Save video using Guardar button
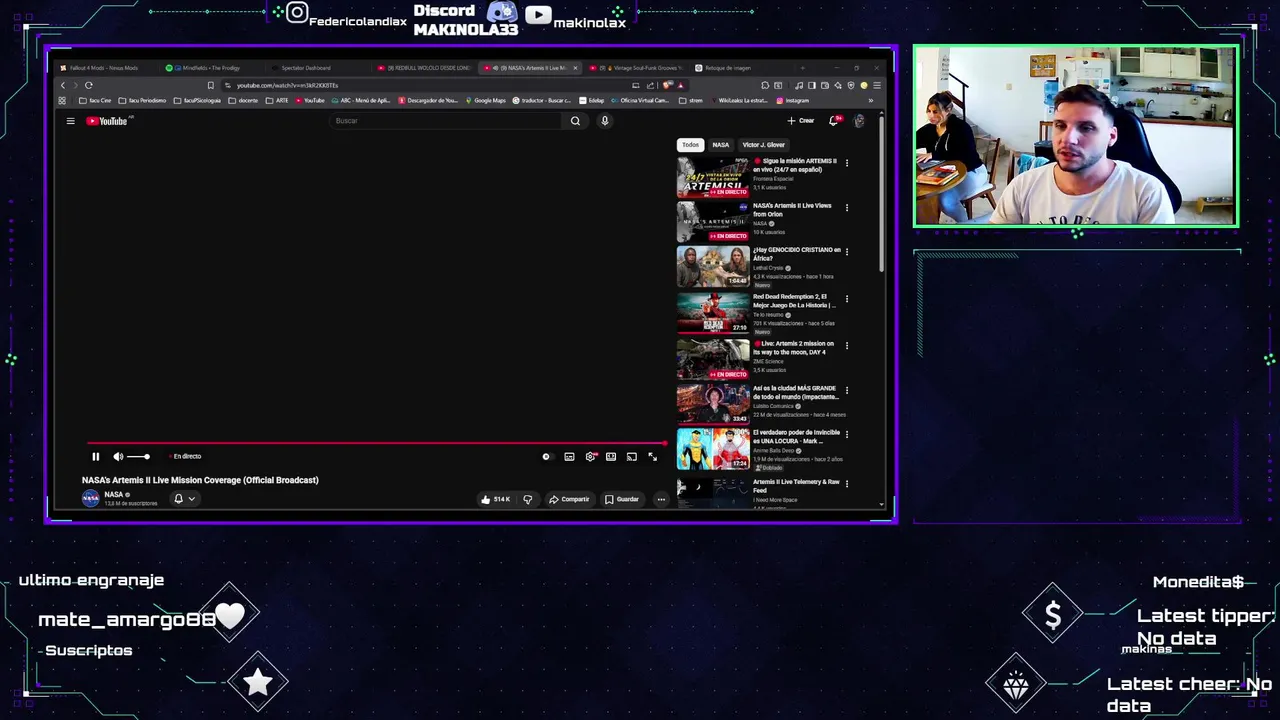 [622, 499]
